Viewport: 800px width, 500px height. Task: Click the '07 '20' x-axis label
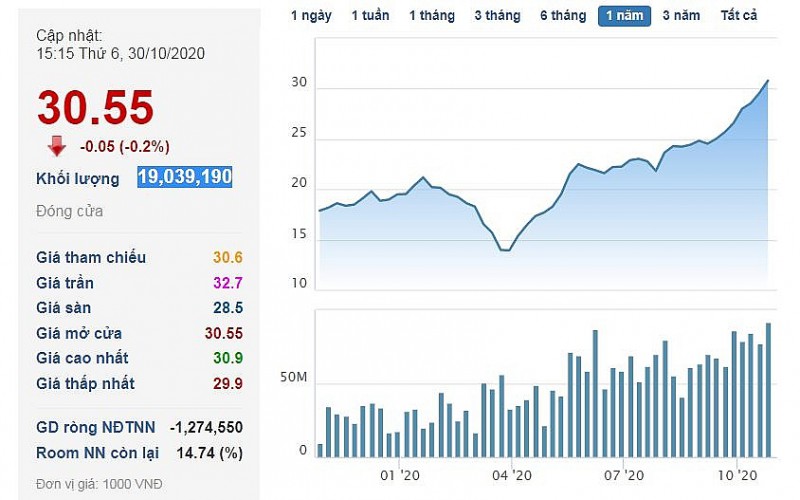pyautogui.click(x=623, y=474)
